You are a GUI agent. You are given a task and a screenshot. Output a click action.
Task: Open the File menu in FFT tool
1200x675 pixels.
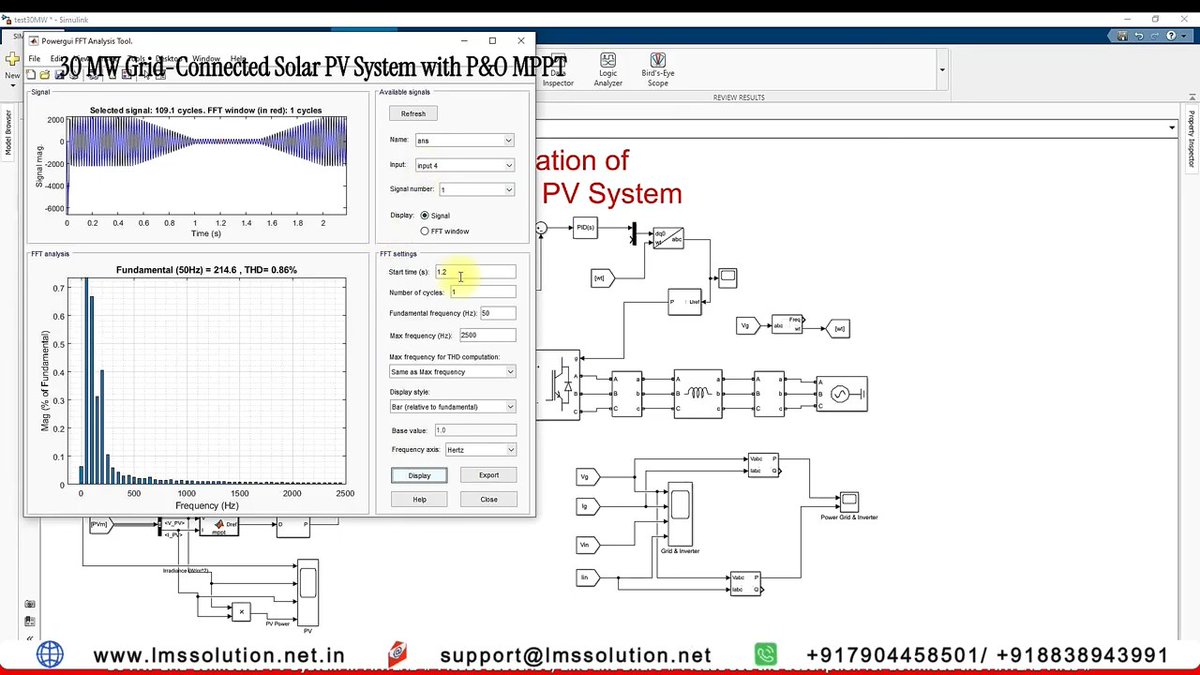pyautogui.click(x=34, y=59)
